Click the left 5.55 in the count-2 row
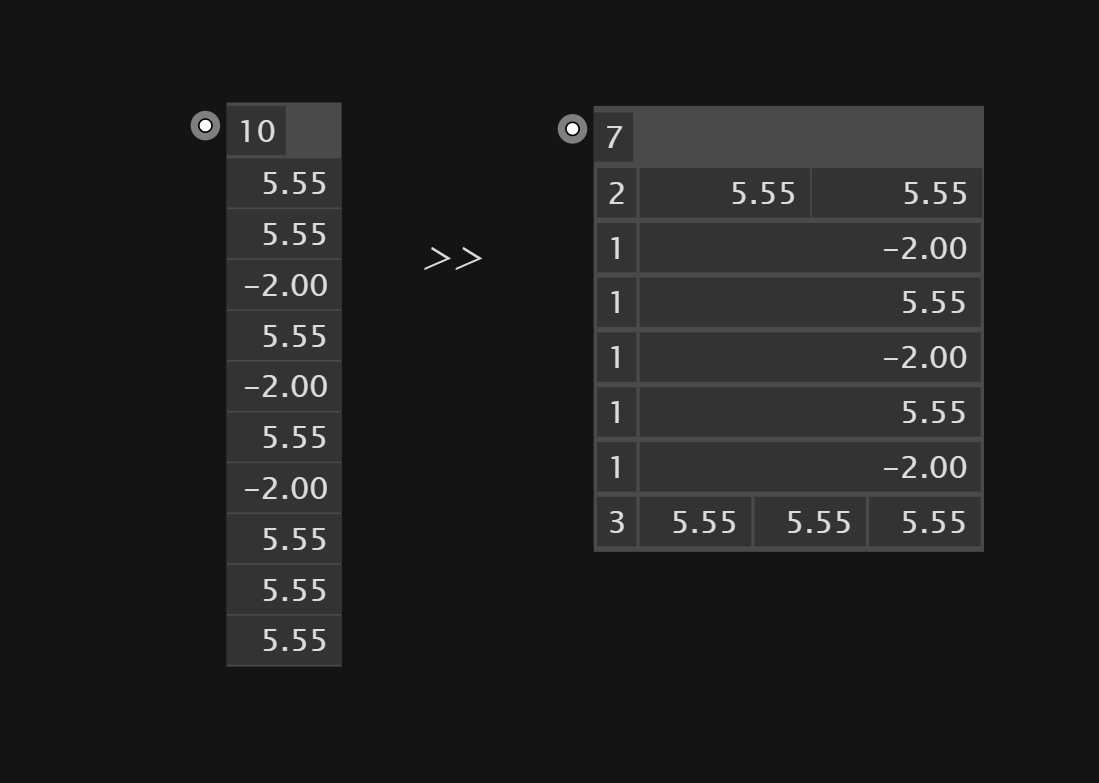This screenshot has width=1099, height=783. [x=725, y=193]
